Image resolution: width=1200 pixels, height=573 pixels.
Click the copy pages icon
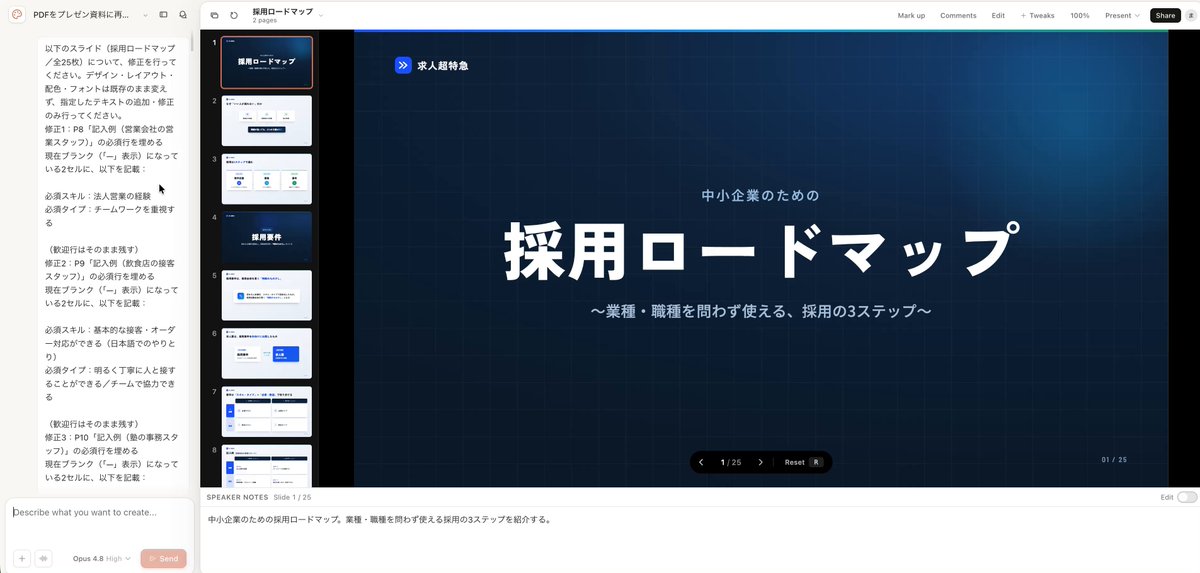click(215, 15)
